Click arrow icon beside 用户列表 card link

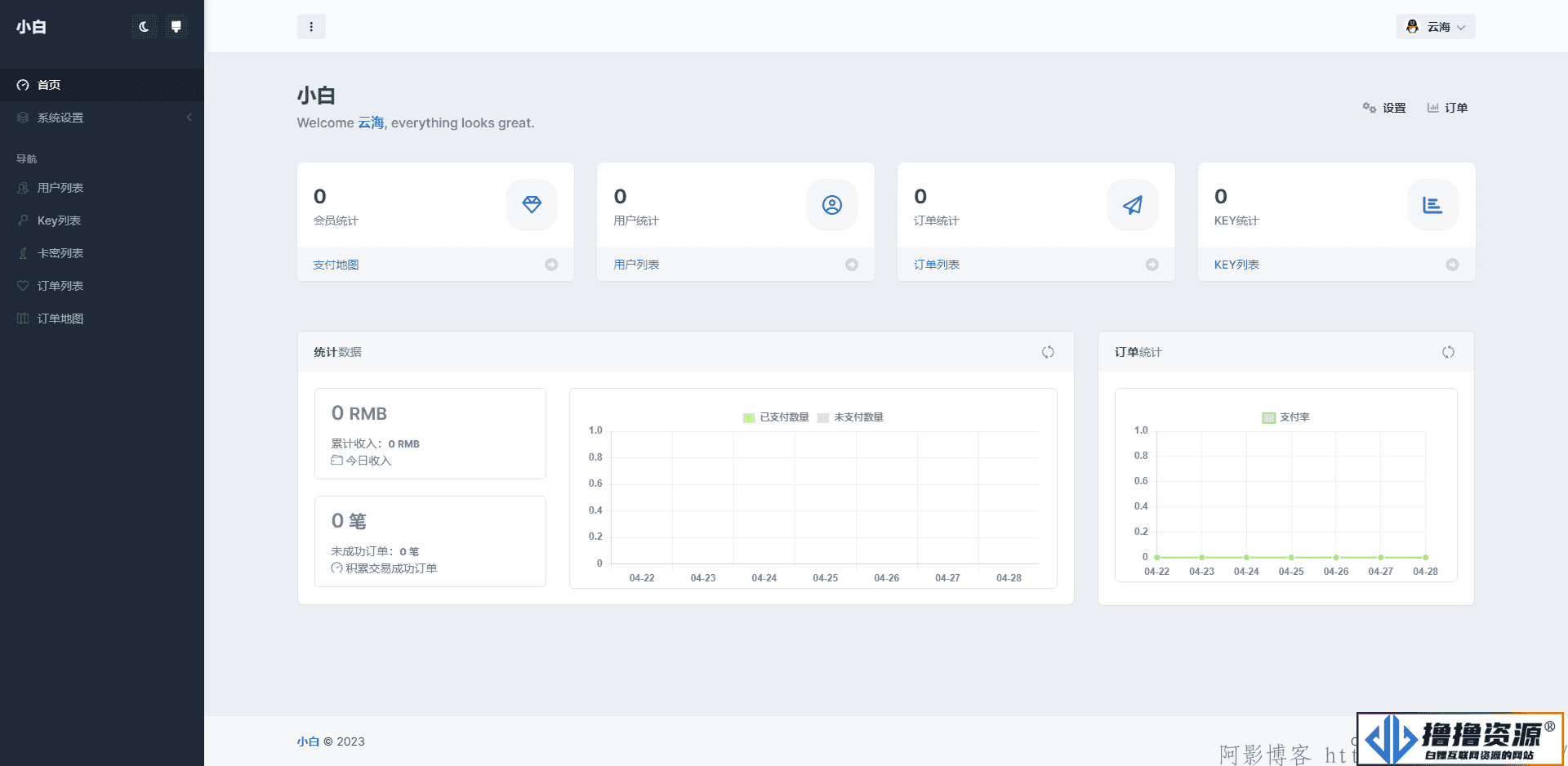pyautogui.click(x=852, y=265)
